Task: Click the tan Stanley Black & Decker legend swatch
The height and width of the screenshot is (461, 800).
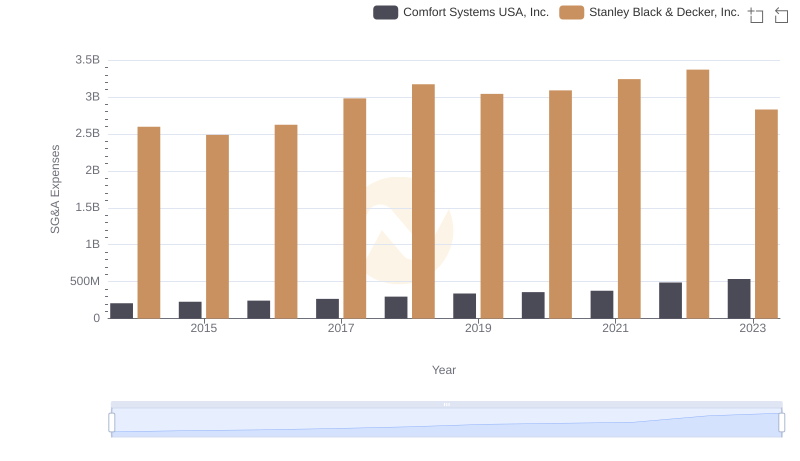Action: [x=571, y=12]
